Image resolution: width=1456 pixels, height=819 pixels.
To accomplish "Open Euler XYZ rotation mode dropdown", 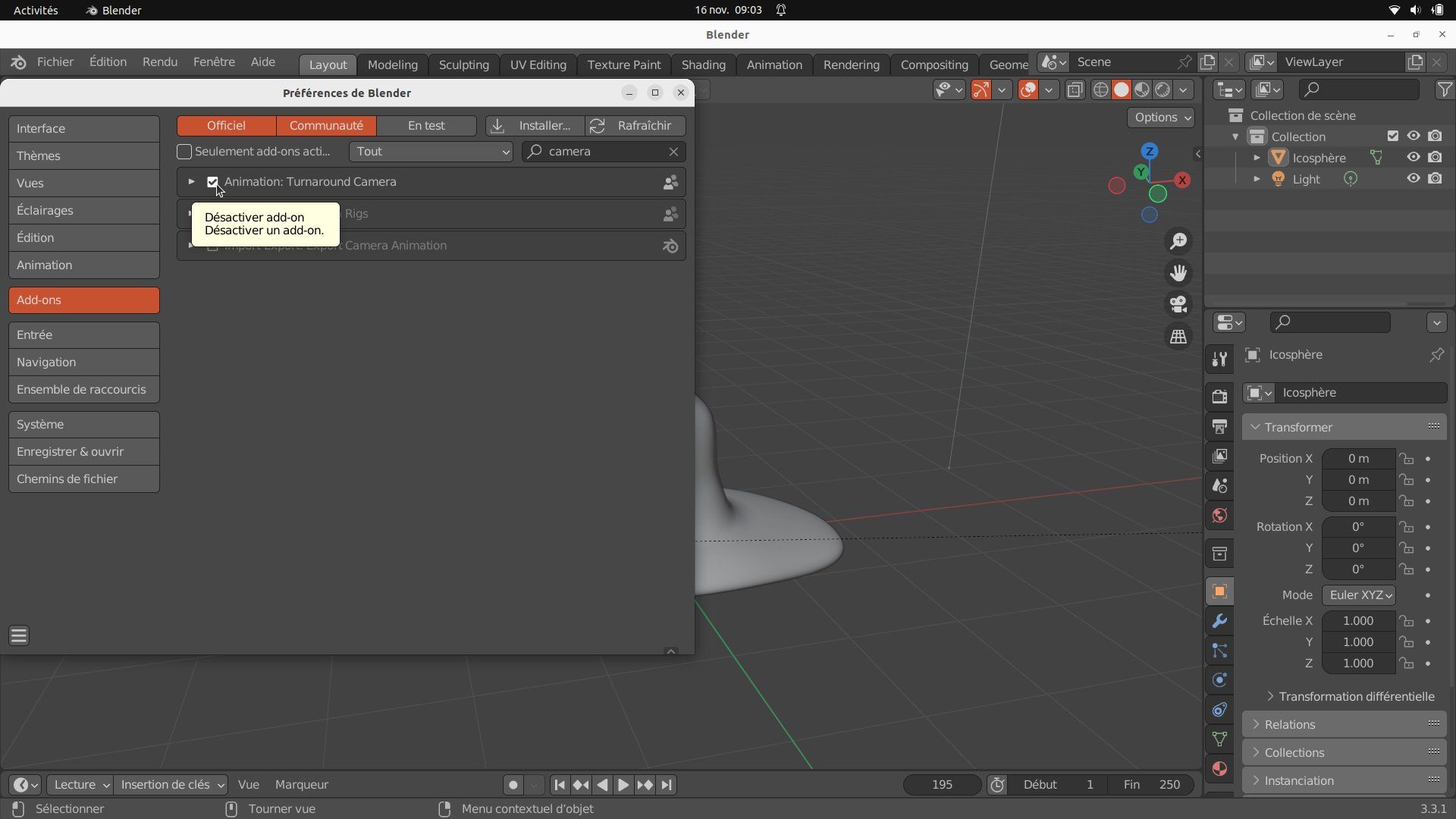I will click(1359, 595).
